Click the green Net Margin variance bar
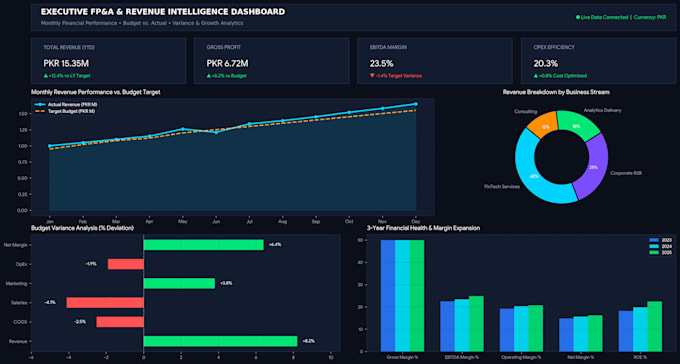 tap(203, 245)
